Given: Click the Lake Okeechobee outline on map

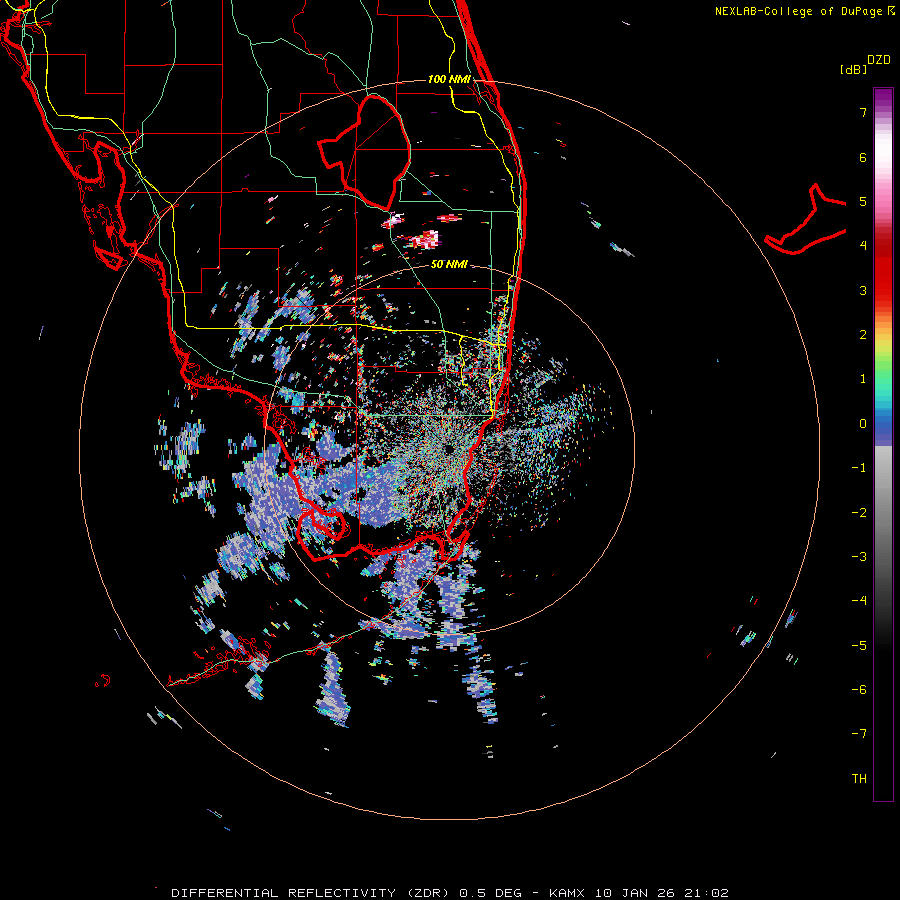Looking at the screenshot, I should point(365,152).
